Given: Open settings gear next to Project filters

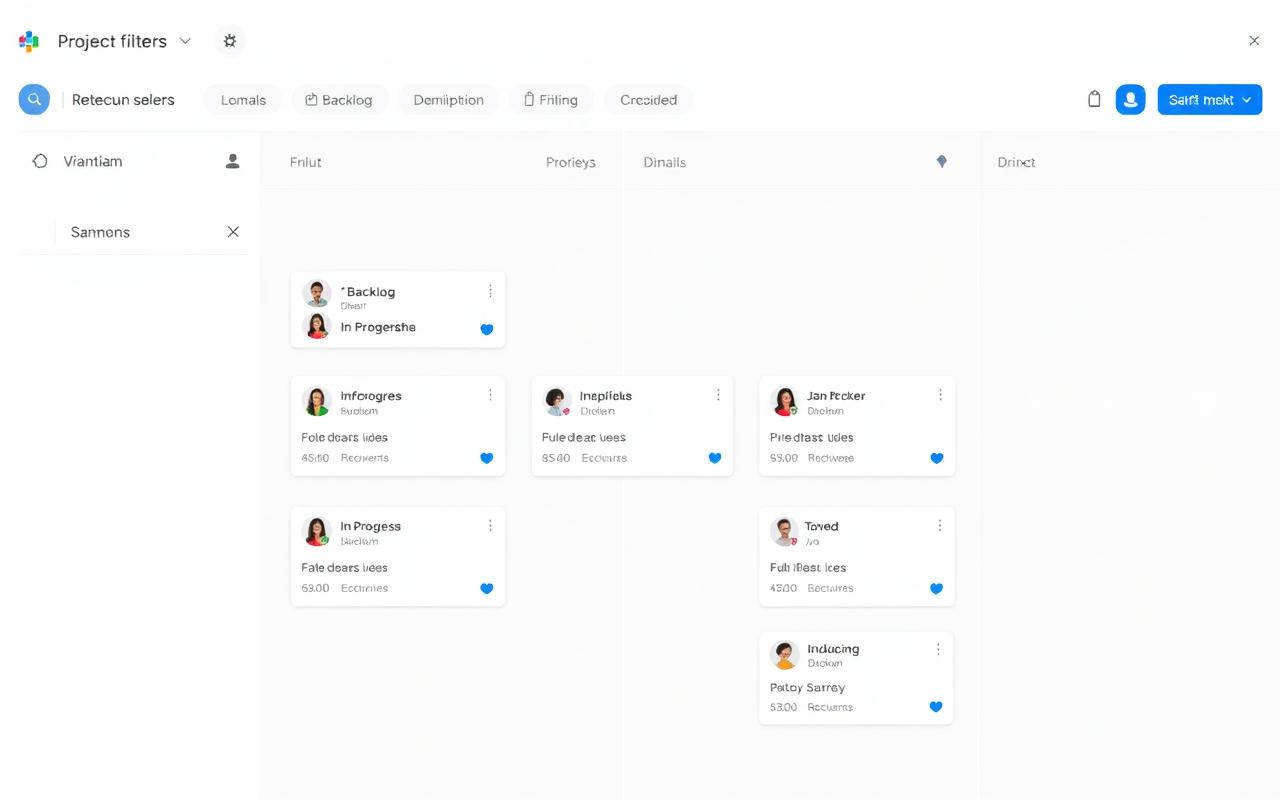Looking at the screenshot, I should tap(230, 41).
